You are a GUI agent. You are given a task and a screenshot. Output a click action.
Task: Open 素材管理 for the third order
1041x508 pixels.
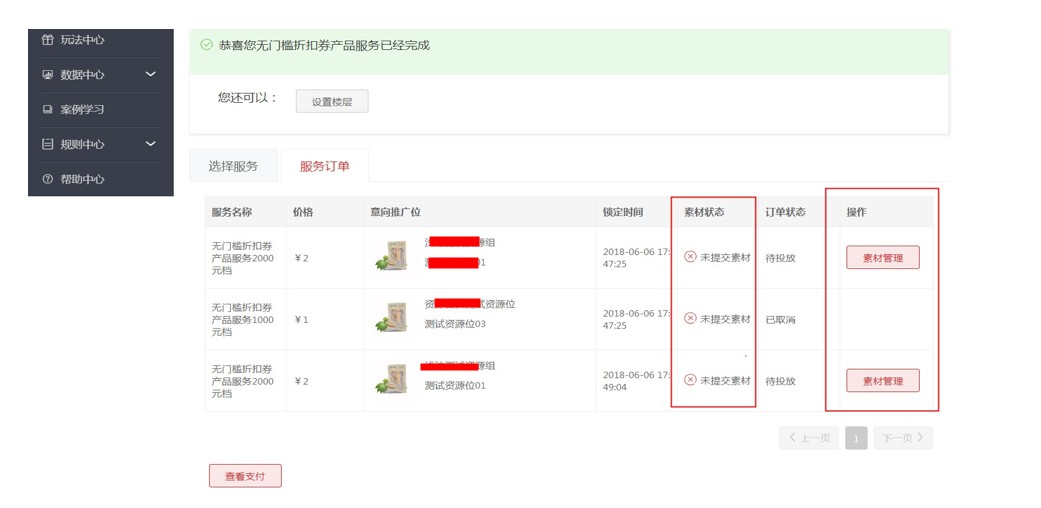pos(883,381)
